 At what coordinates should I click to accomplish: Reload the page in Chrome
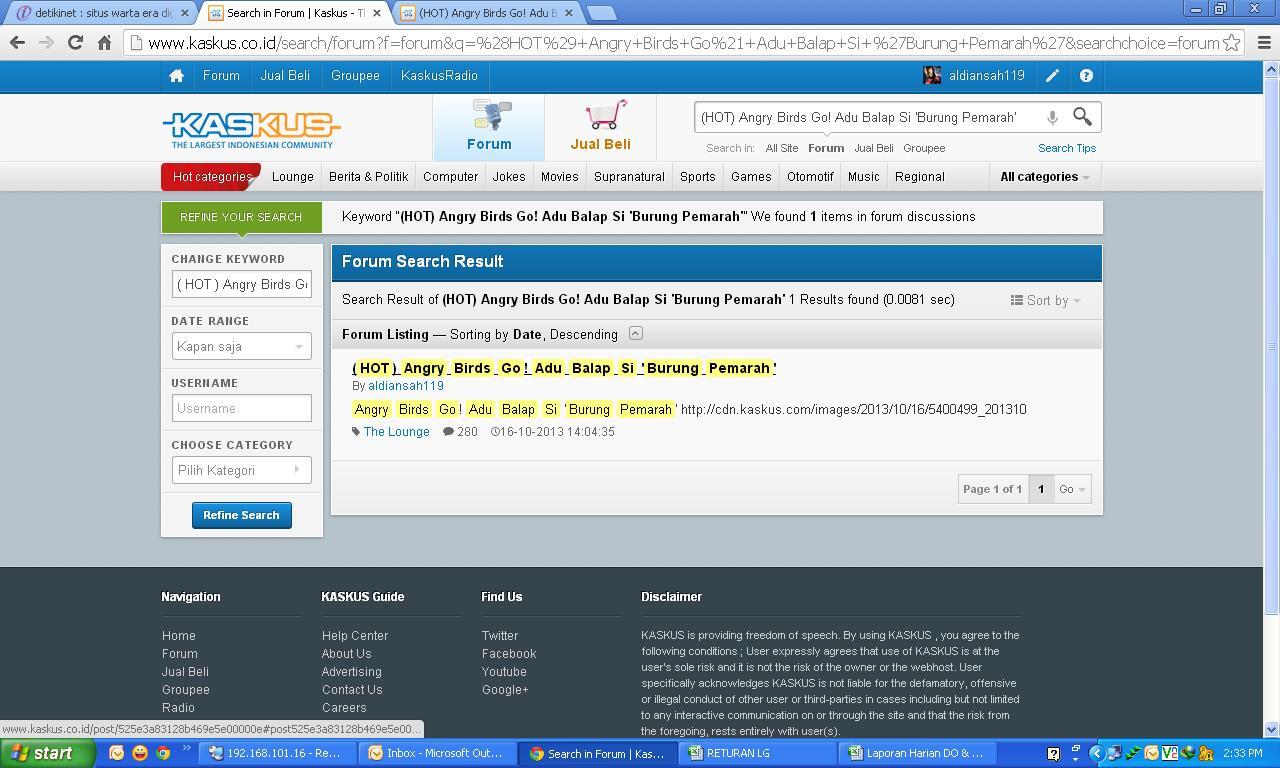tap(75, 42)
